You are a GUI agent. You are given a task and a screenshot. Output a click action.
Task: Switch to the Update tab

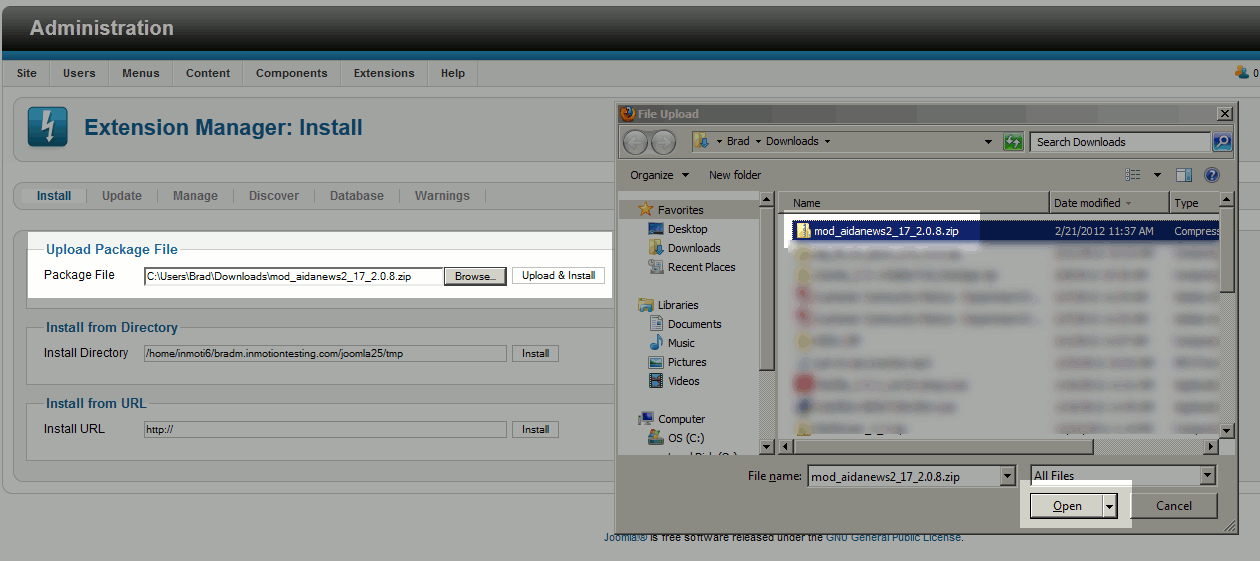(122, 196)
